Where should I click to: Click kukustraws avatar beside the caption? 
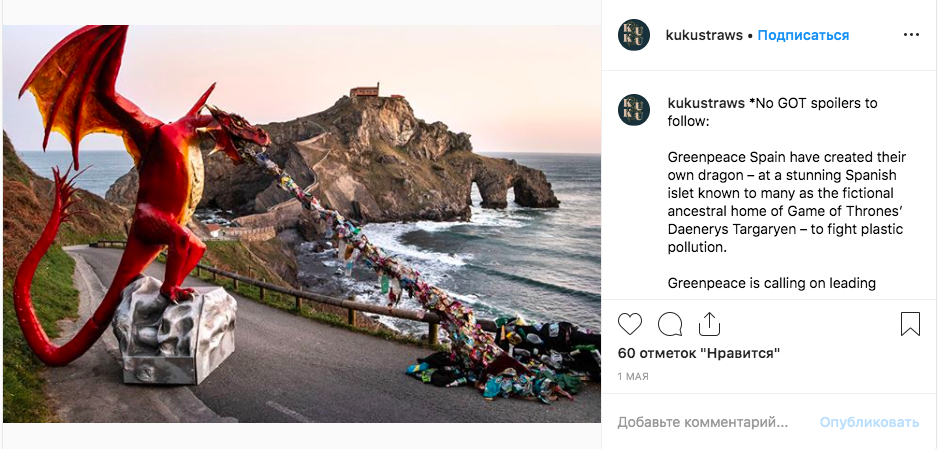pyautogui.click(x=634, y=110)
